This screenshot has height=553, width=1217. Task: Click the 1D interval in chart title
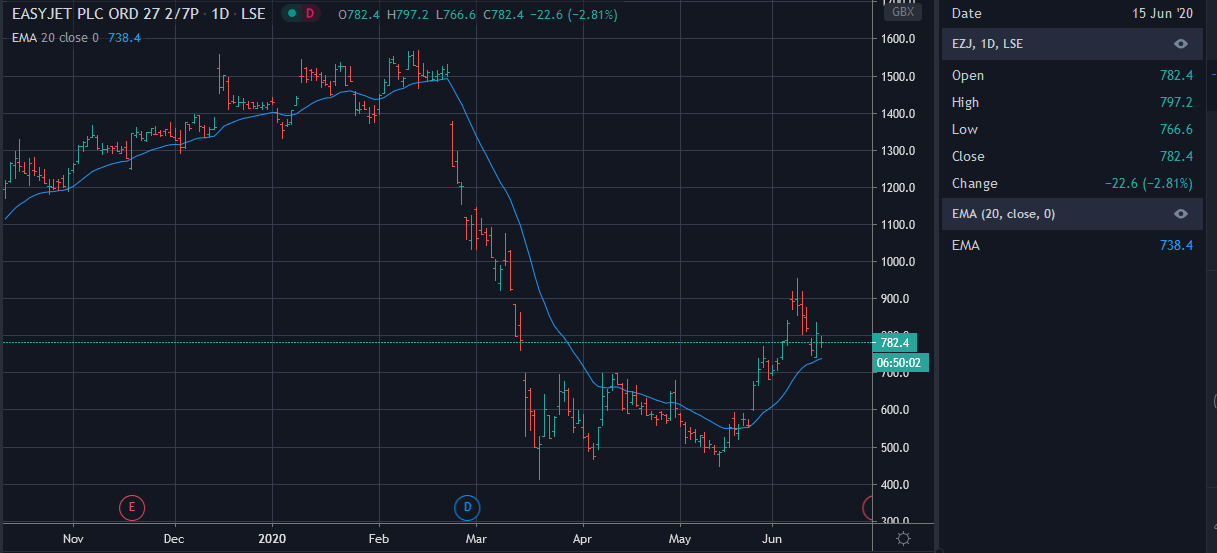(219, 15)
